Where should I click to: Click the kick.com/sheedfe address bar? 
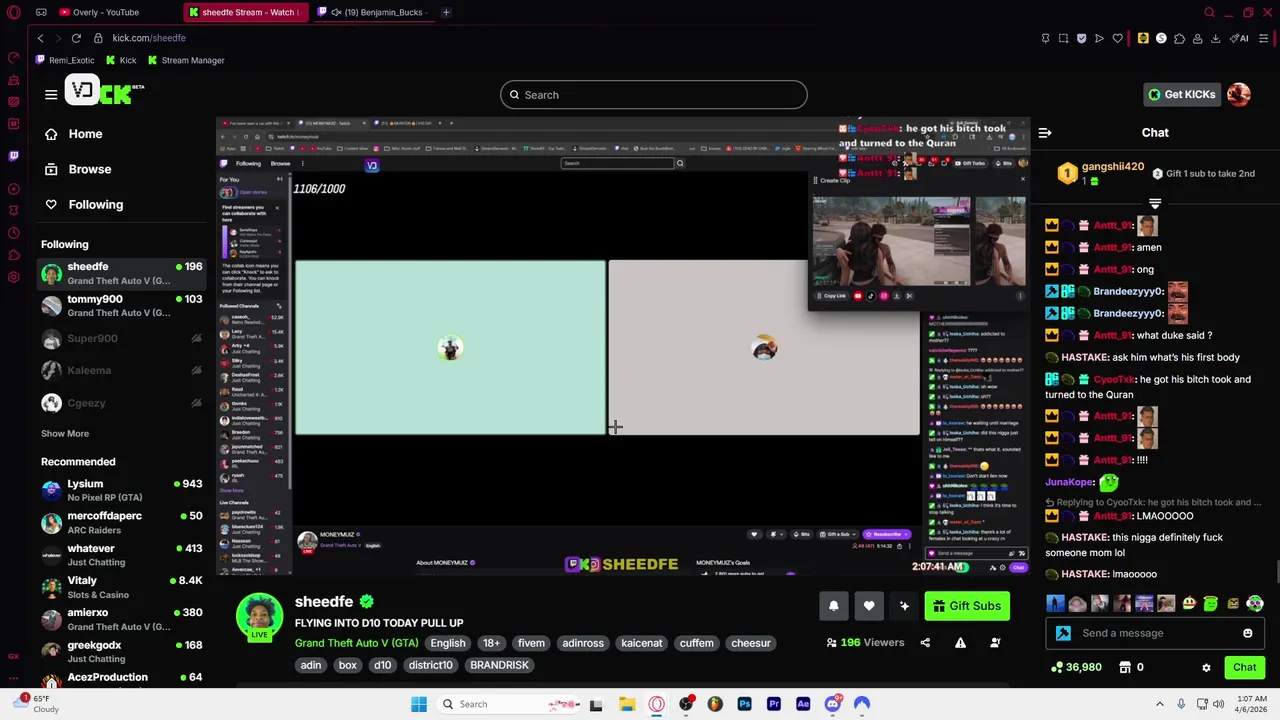(x=149, y=38)
